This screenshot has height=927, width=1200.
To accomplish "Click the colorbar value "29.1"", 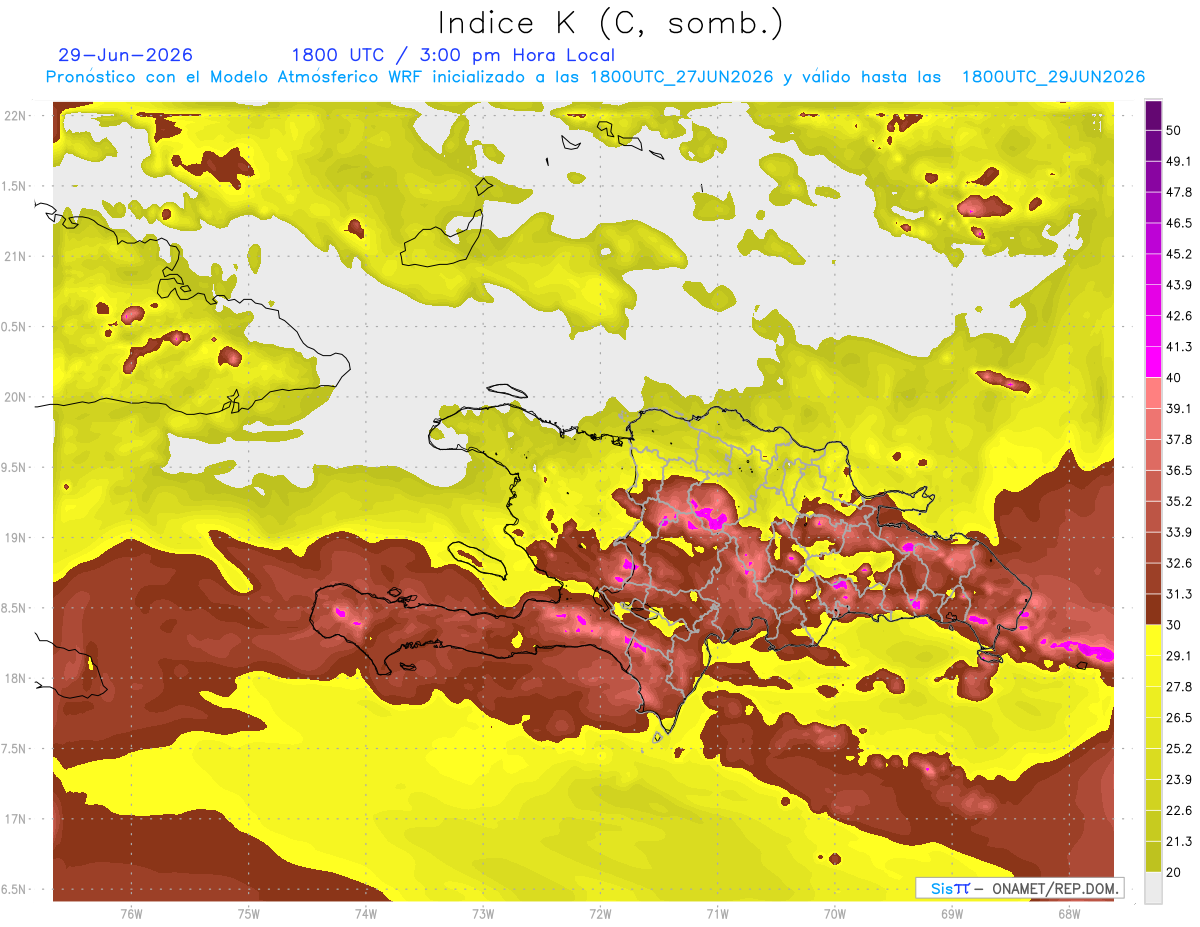I will click(1178, 656).
